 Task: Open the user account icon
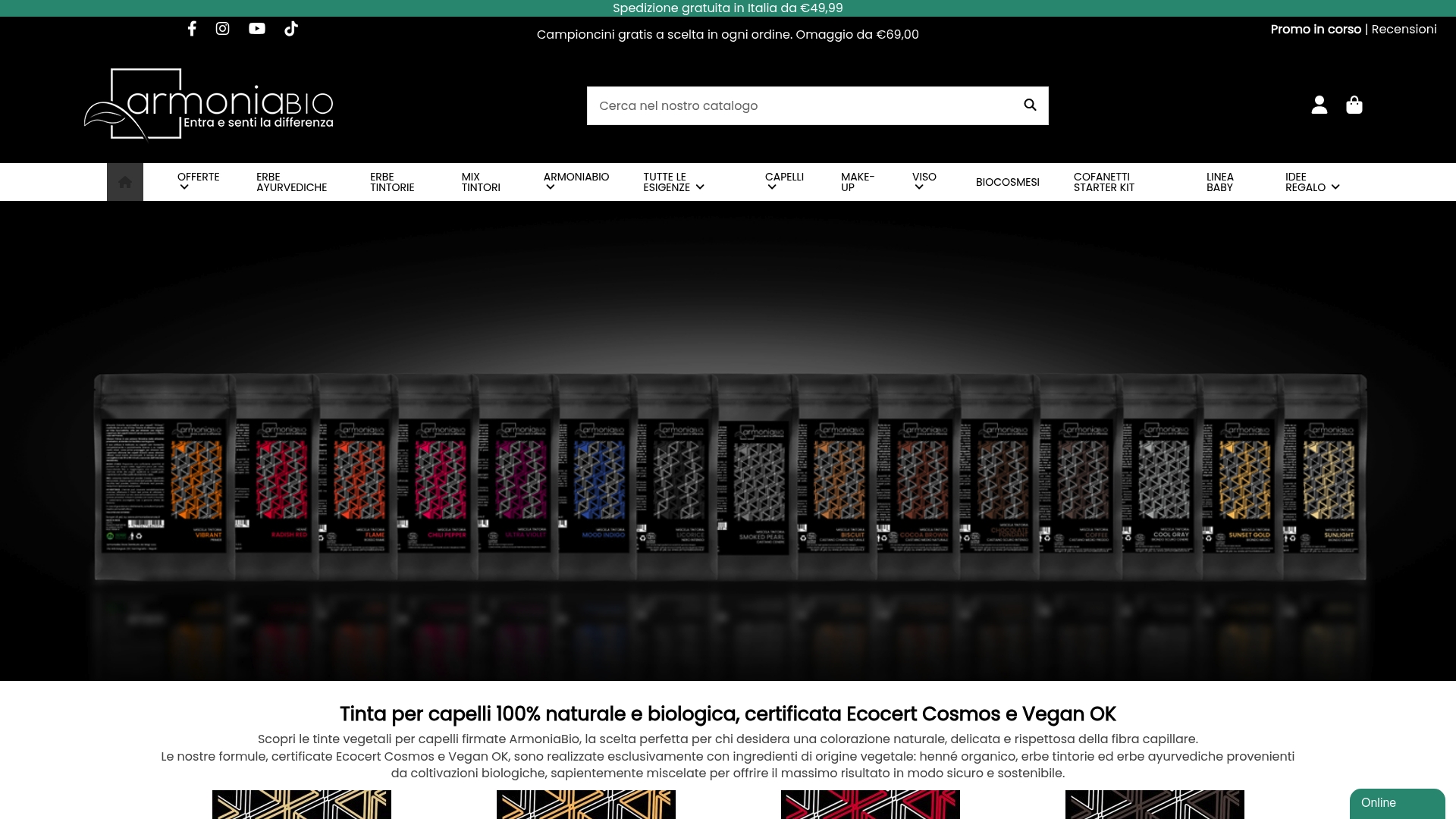[x=1319, y=105]
